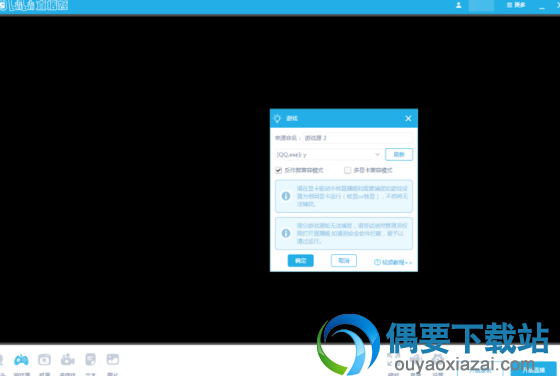Open the user account icon
Viewport: 560px width, 376px height.
click(459, 5)
